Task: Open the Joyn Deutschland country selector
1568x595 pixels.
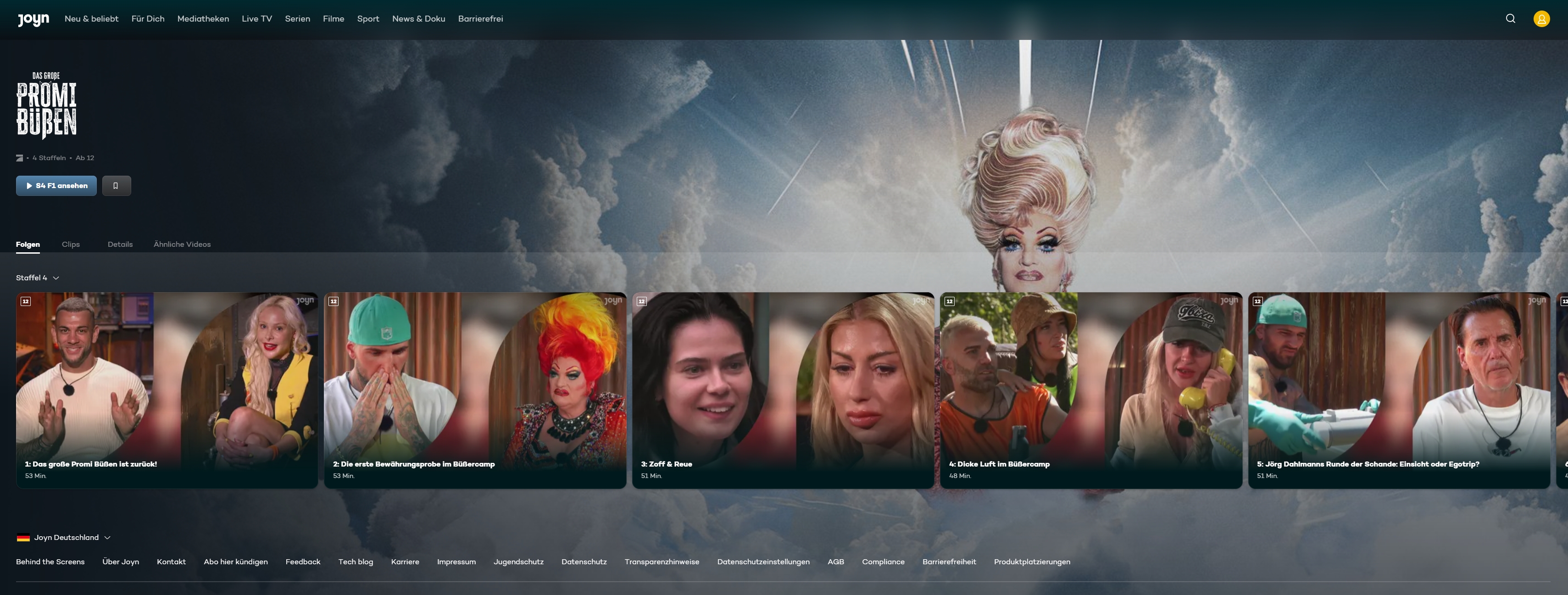Action: [67, 538]
